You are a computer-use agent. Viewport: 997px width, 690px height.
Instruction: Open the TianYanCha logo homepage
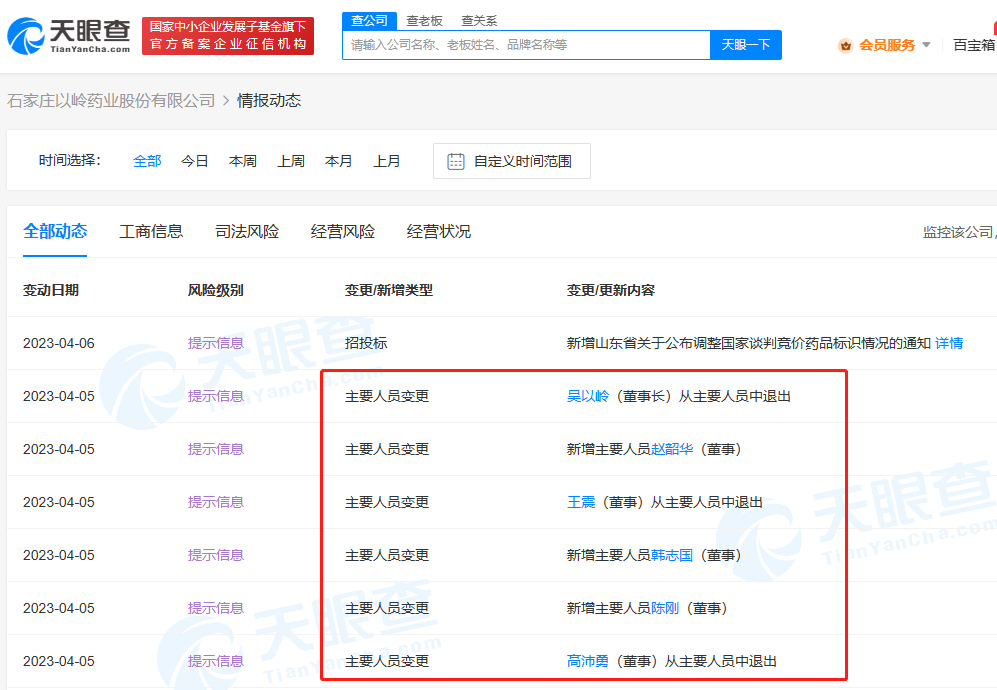point(69,36)
